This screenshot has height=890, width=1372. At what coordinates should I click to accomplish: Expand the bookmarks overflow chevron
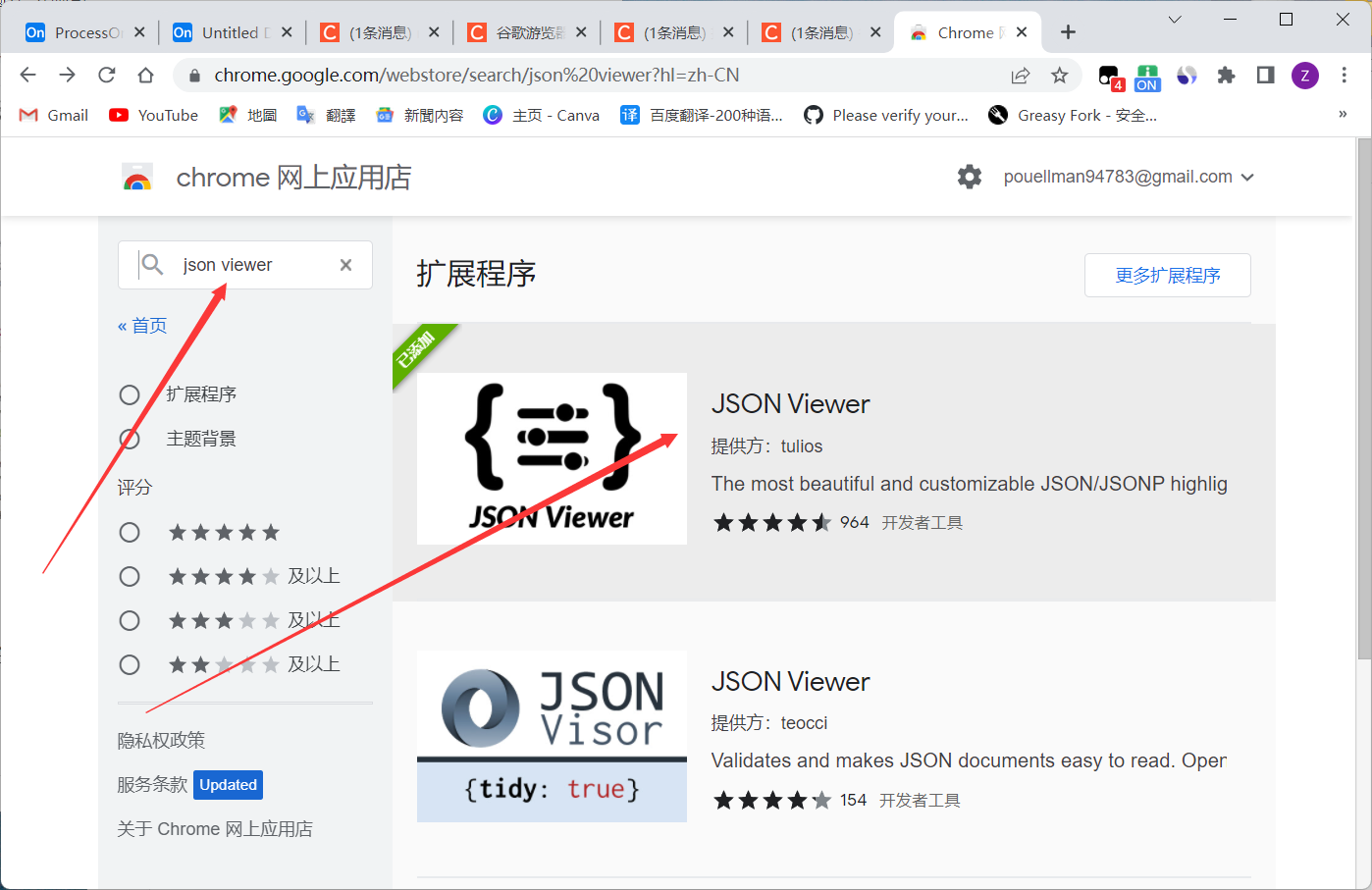click(x=1343, y=115)
